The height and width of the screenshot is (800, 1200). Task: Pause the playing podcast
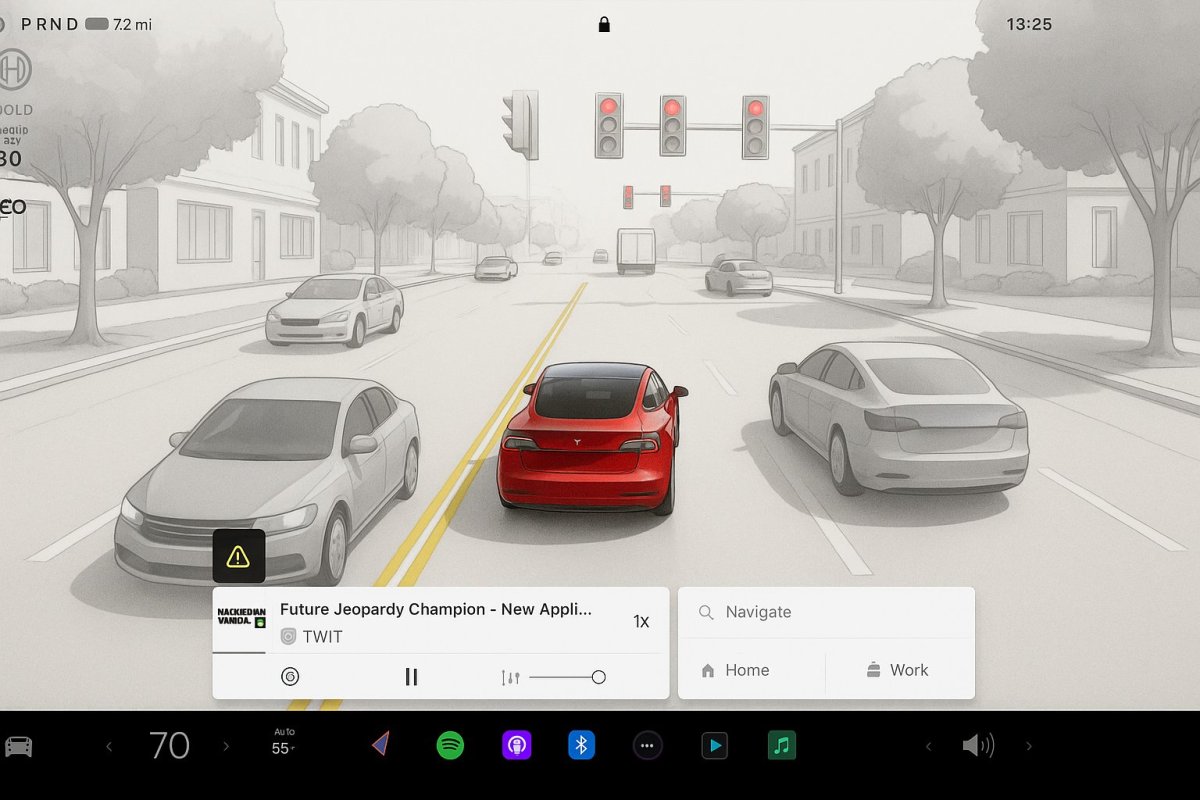point(411,677)
